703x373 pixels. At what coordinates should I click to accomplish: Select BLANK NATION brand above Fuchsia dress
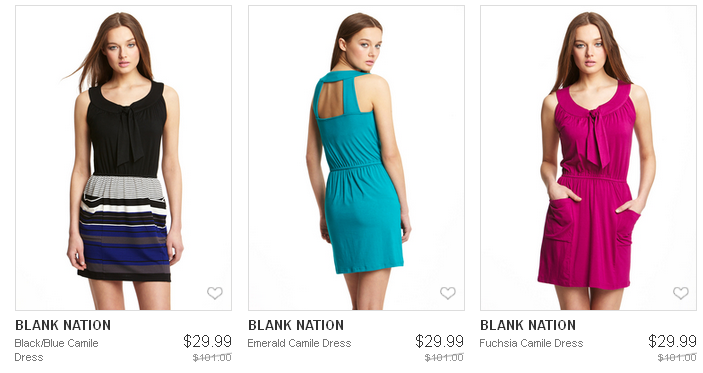click(x=528, y=325)
